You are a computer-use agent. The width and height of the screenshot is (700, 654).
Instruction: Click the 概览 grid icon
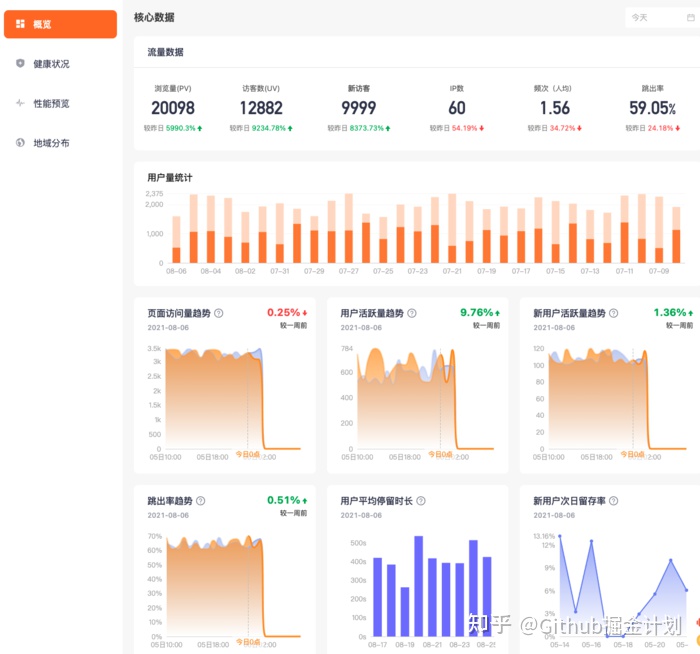pos(20,24)
